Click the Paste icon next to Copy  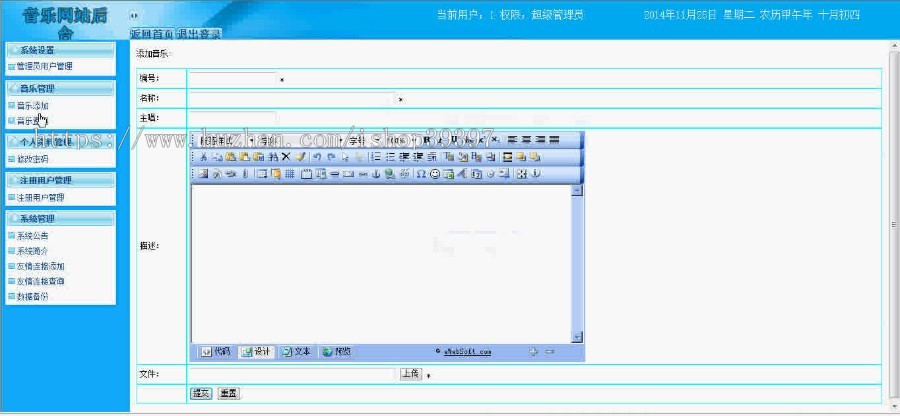[x=231, y=157]
